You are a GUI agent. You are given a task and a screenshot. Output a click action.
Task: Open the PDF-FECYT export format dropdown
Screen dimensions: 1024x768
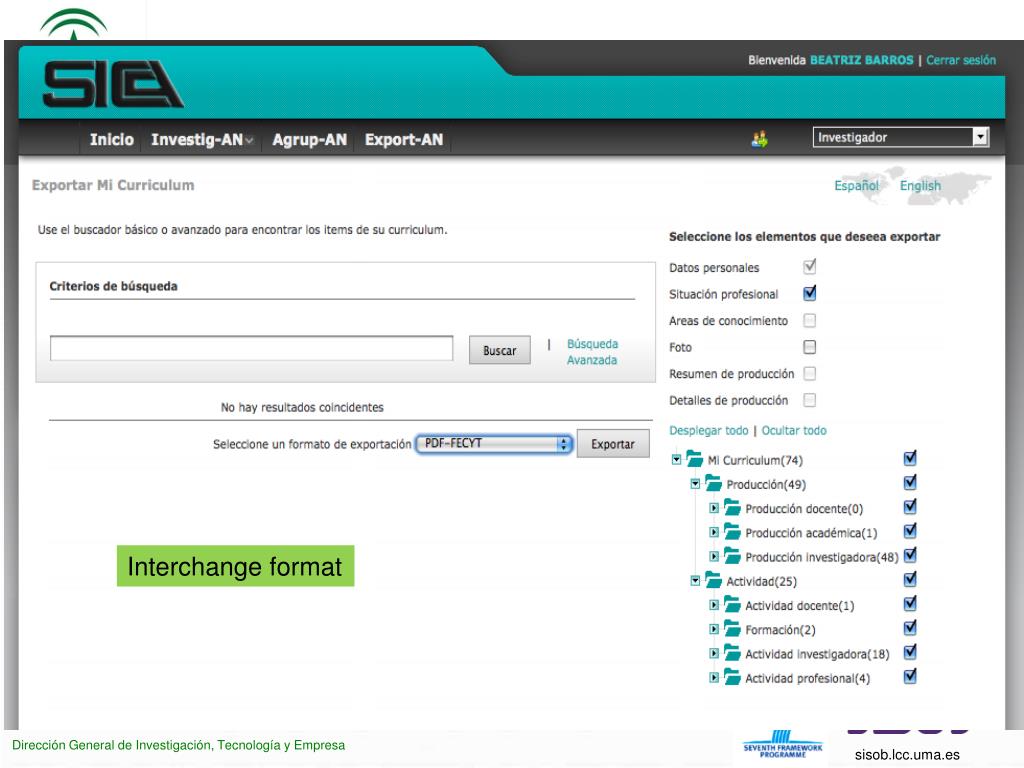coord(494,443)
